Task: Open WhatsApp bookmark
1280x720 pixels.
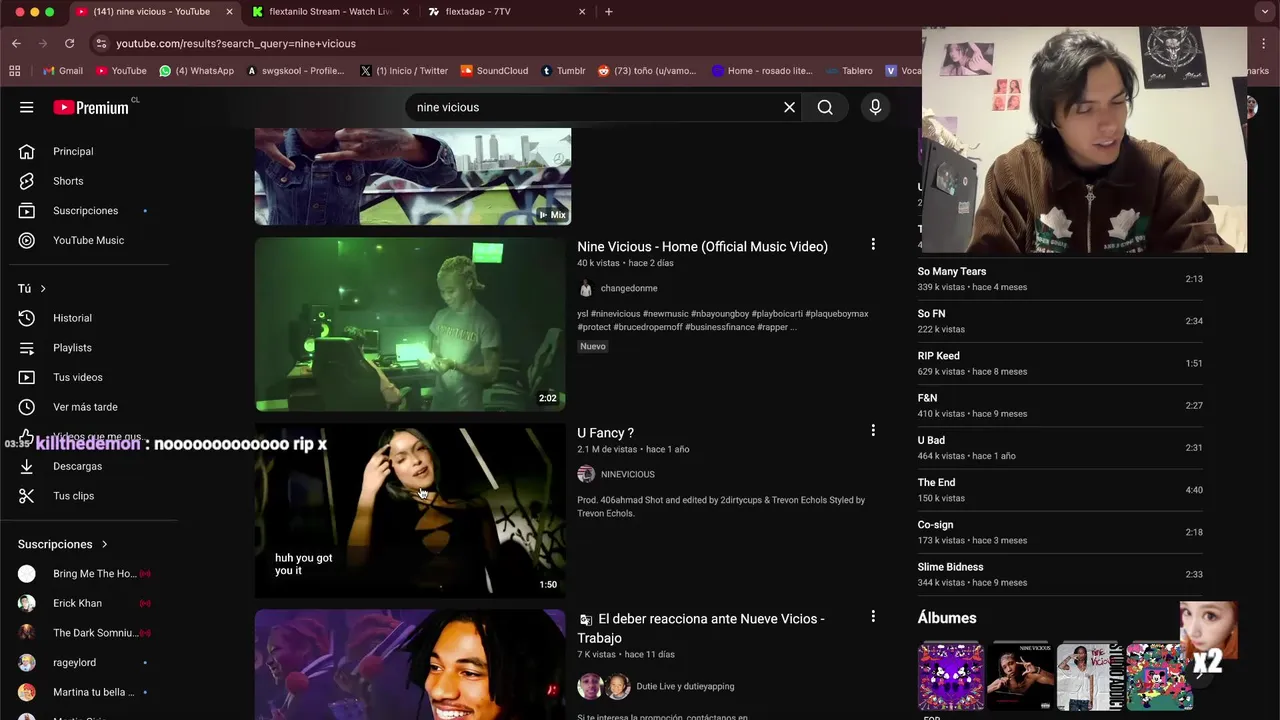Action: point(197,71)
